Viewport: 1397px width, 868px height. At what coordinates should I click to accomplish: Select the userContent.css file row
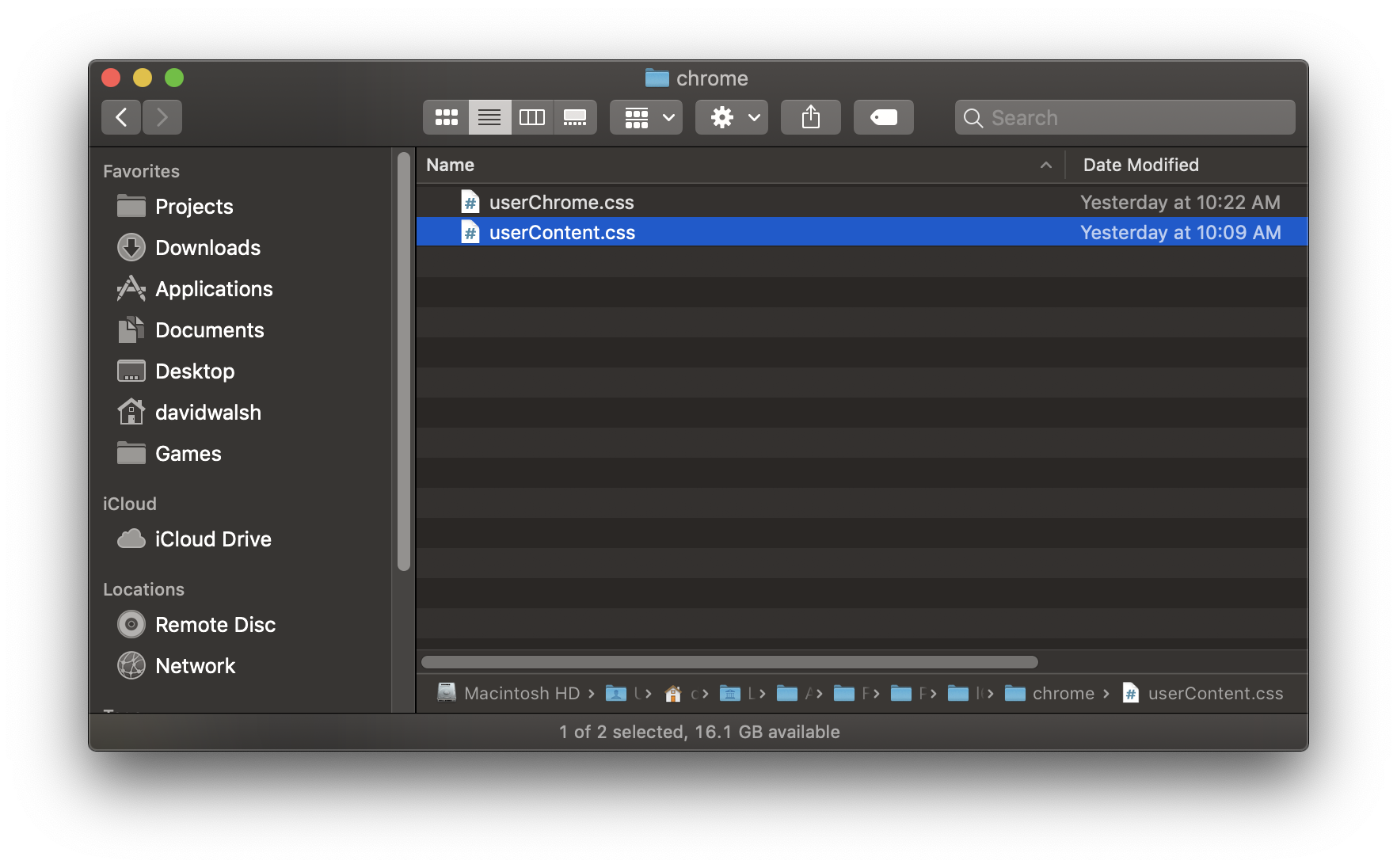[x=862, y=232]
